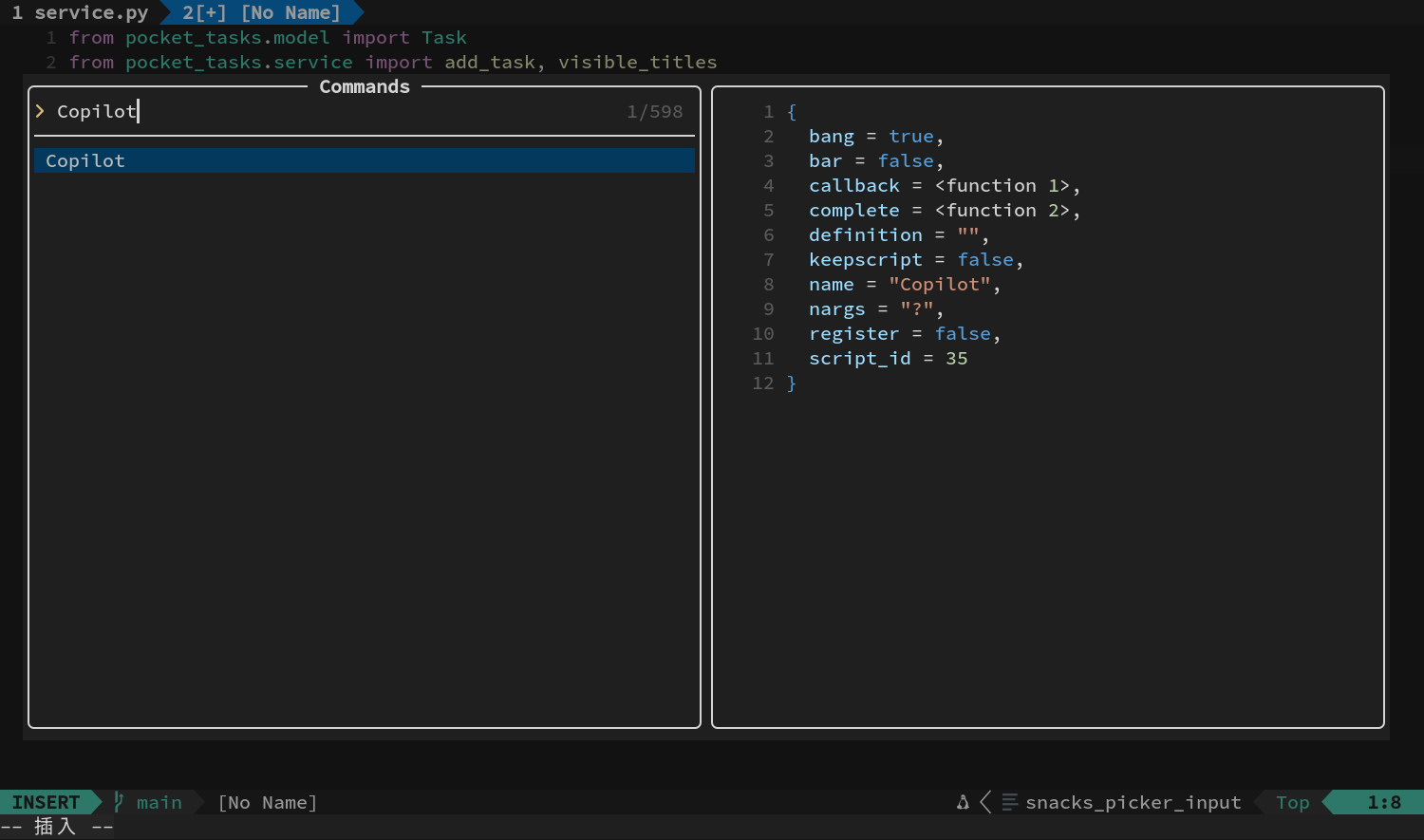This screenshot has width=1424, height=840.
Task: Click the bar = false line in preview
Action: tap(876, 160)
